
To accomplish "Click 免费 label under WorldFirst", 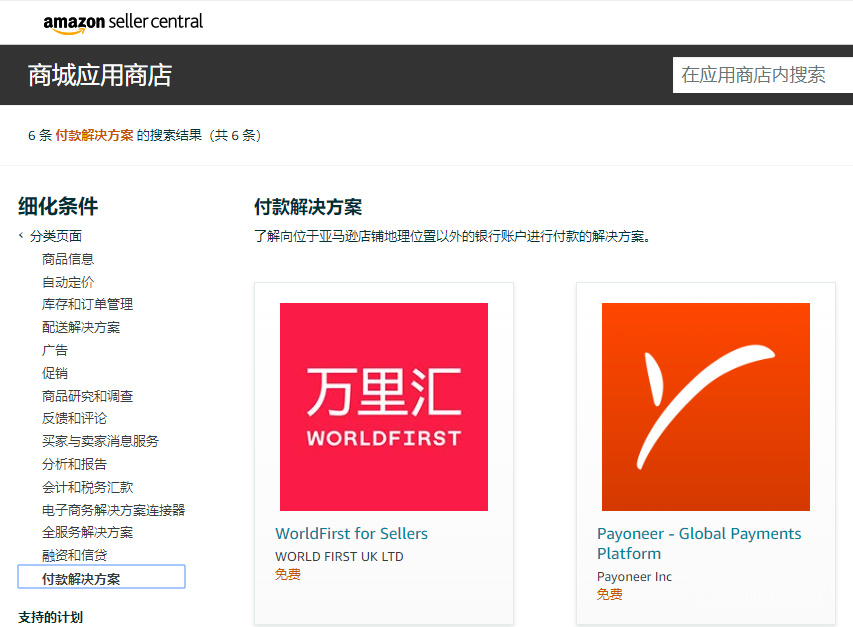I will tap(288, 574).
